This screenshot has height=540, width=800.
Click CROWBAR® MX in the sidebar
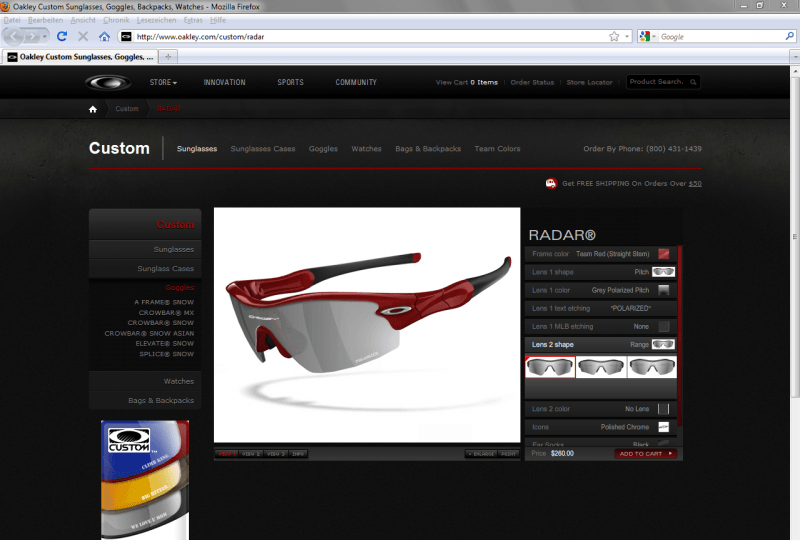pyautogui.click(x=166, y=312)
